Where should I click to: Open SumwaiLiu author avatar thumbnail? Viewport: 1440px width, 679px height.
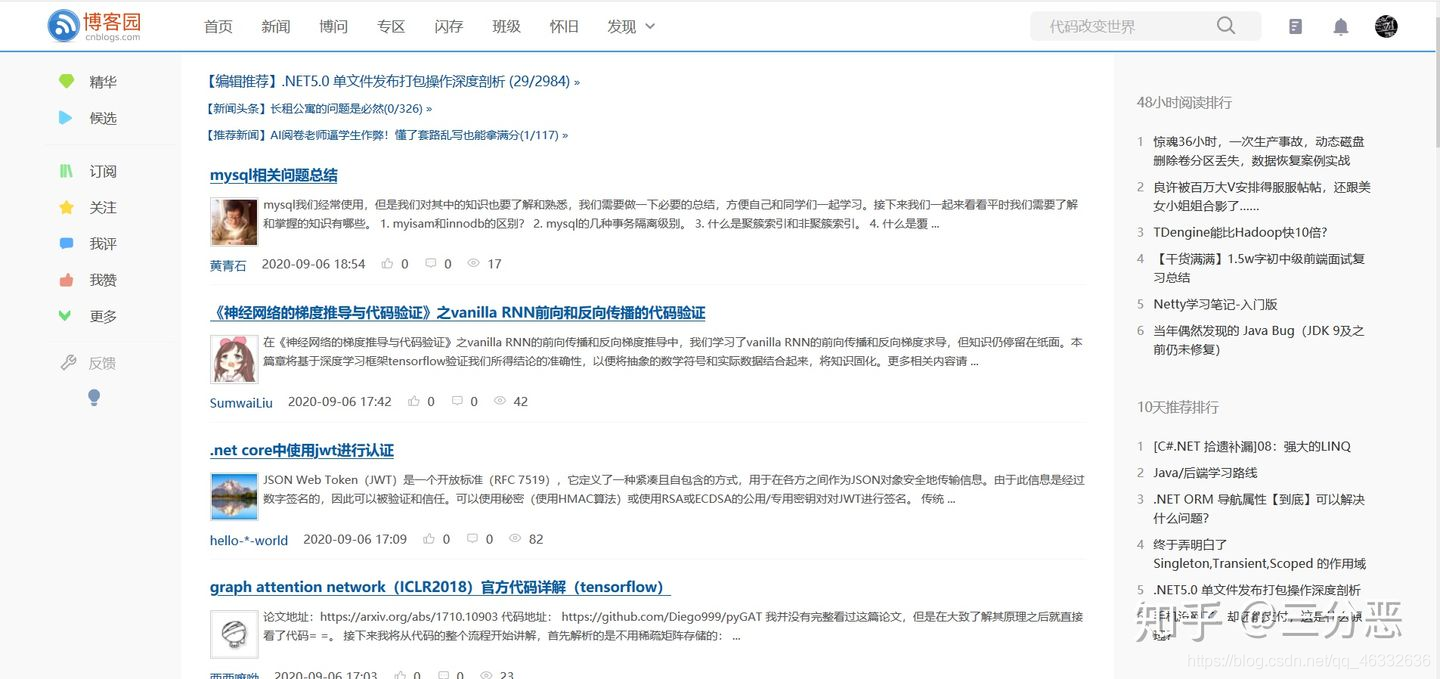235,359
